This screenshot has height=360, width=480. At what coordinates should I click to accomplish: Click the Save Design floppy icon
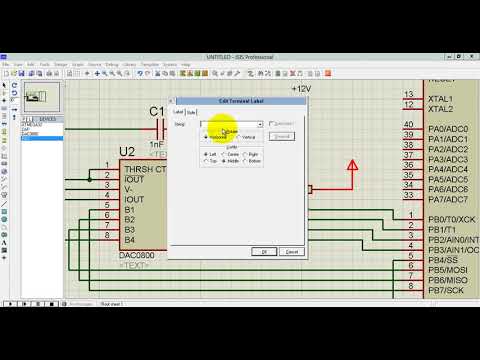pos(22,73)
